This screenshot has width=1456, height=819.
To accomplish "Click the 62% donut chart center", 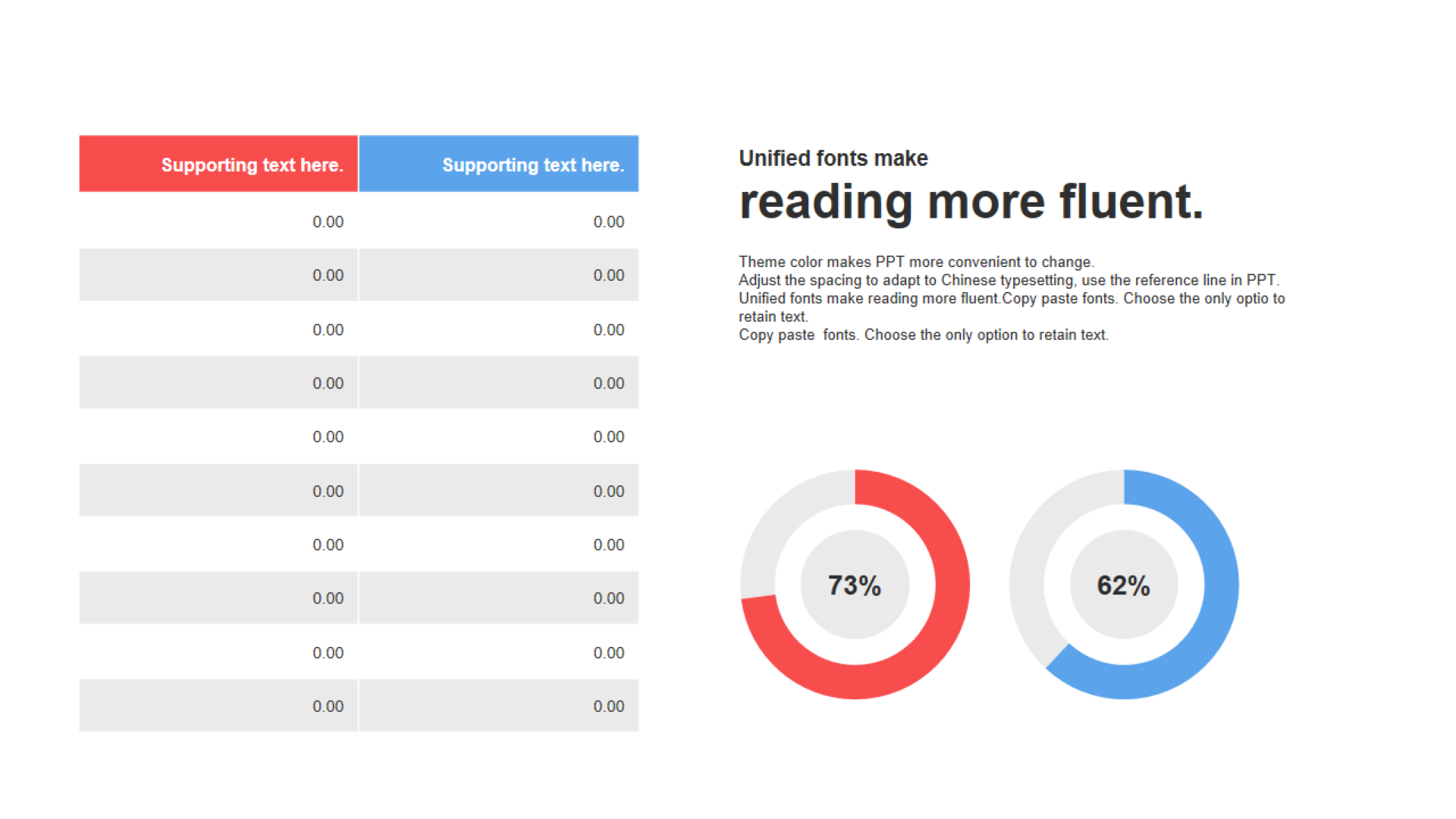I will click(1124, 585).
